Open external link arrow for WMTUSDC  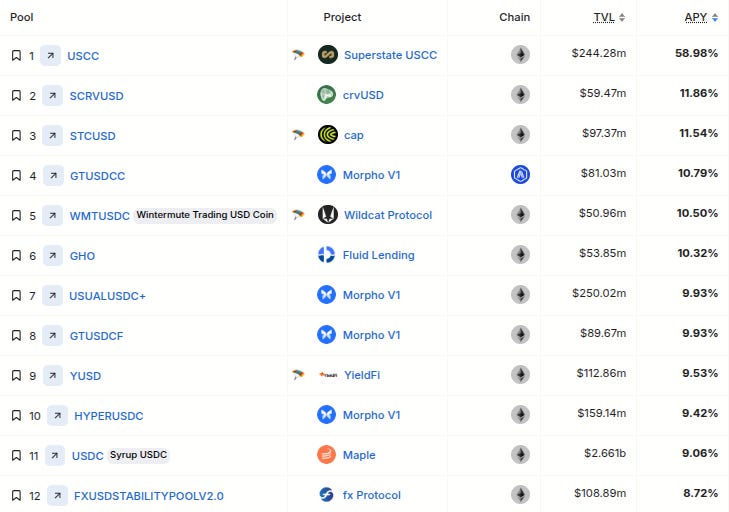point(53,216)
